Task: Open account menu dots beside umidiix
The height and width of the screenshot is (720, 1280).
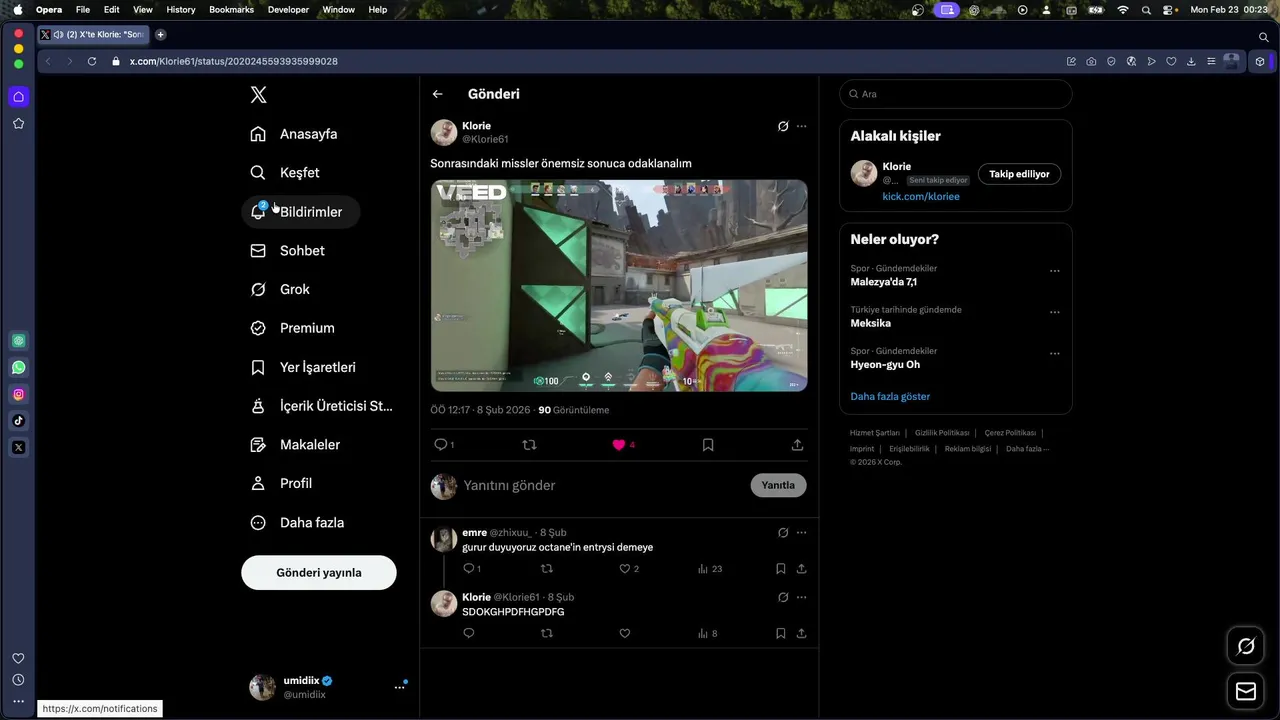Action: click(399, 687)
